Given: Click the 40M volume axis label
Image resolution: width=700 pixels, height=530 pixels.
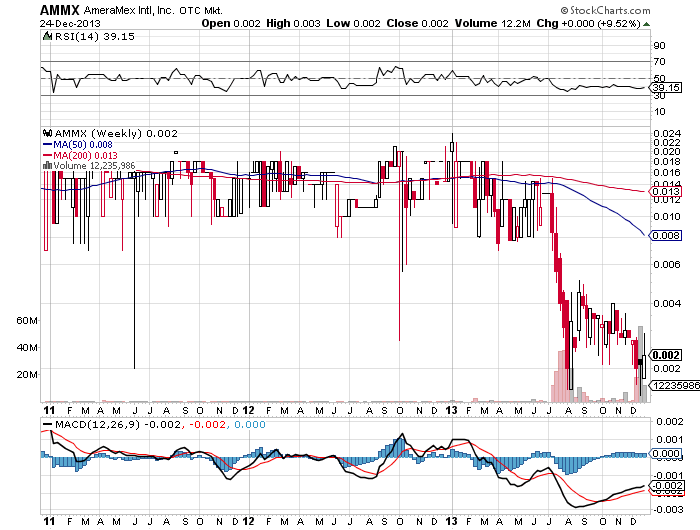Looking at the screenshot, I should (27, 347).
